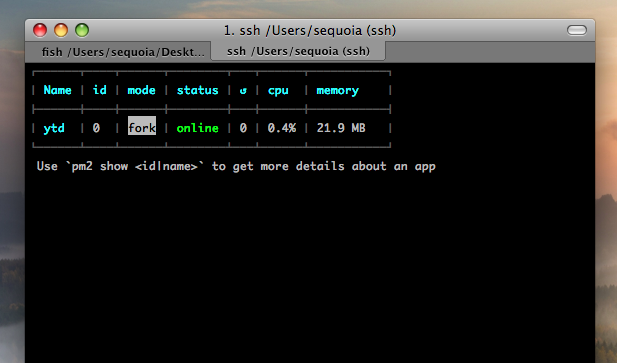
Task: Zoom the window using the green button
Action: tap(82, 30)
